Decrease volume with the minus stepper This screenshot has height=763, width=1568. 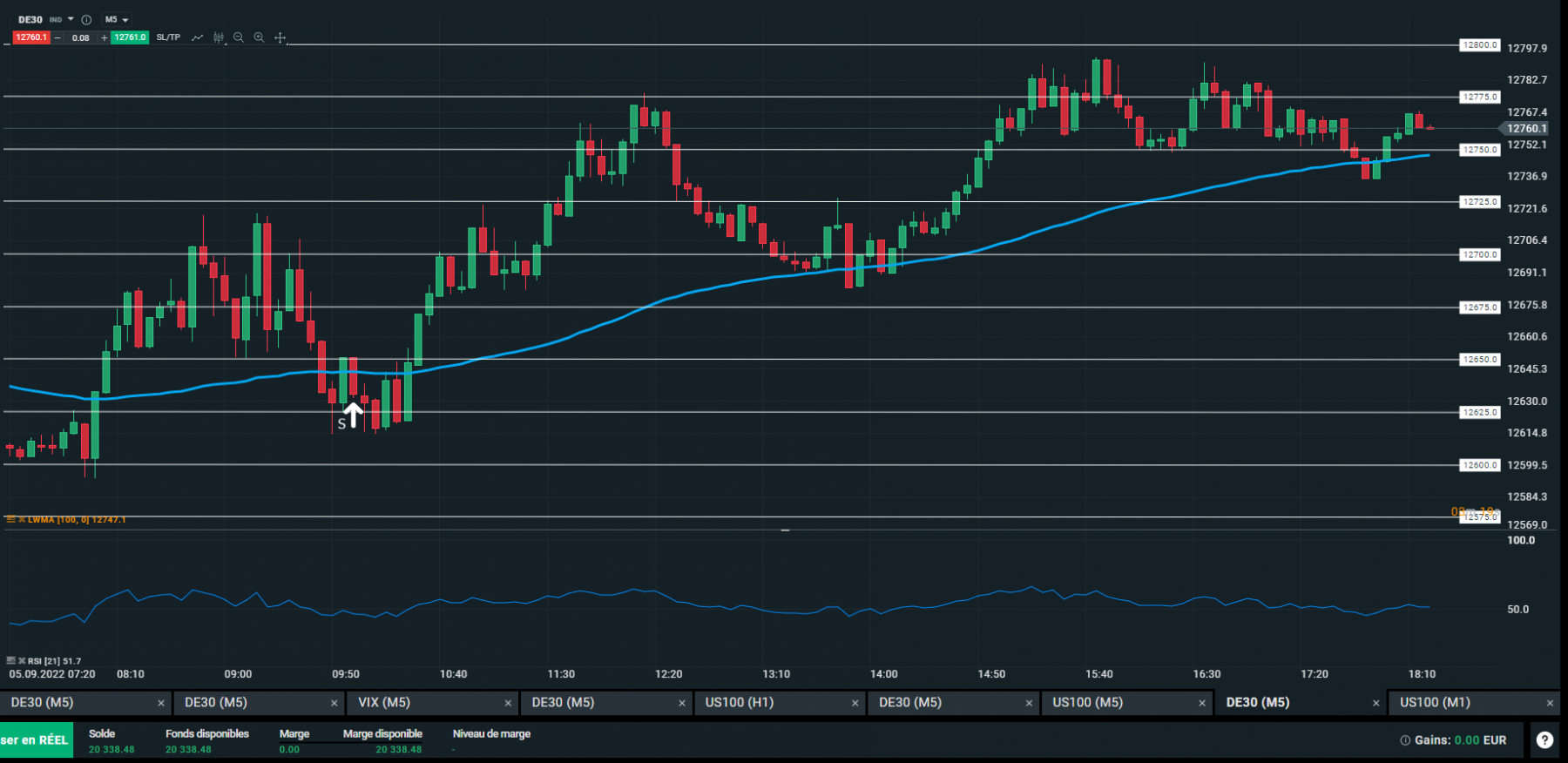57,37
